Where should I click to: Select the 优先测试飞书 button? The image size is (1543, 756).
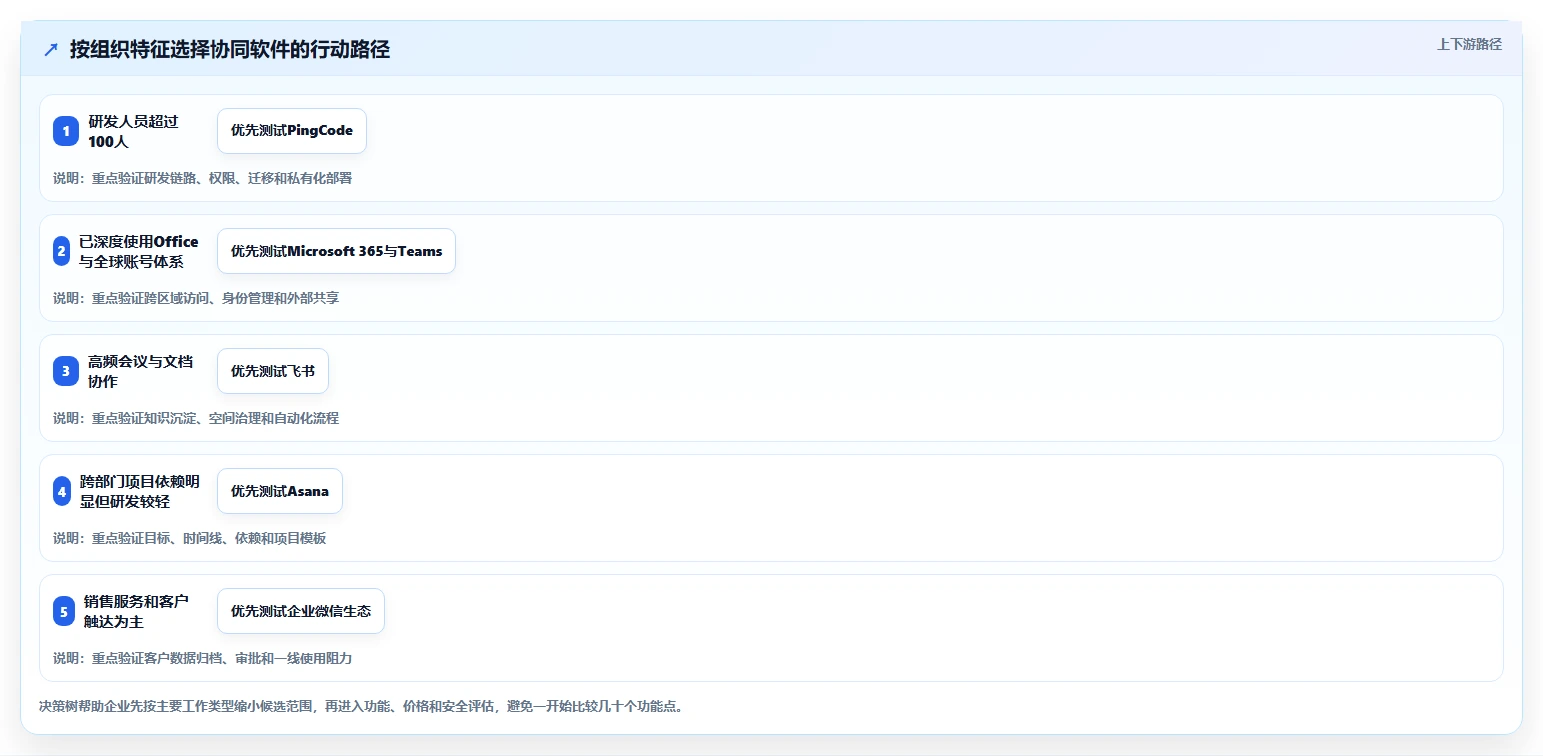[x=273, y=371]
